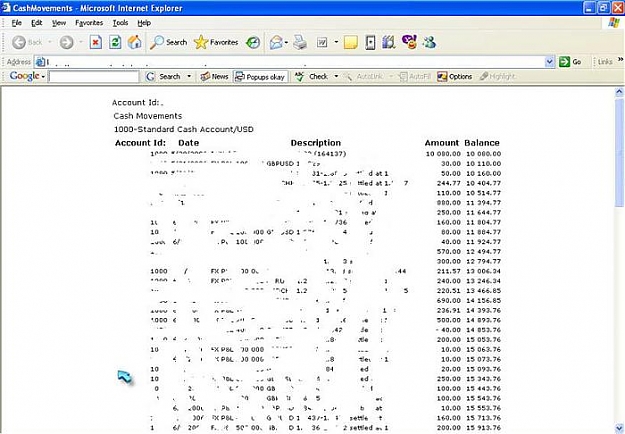
Task: Go to the Home page
Action: click(135, 42)
